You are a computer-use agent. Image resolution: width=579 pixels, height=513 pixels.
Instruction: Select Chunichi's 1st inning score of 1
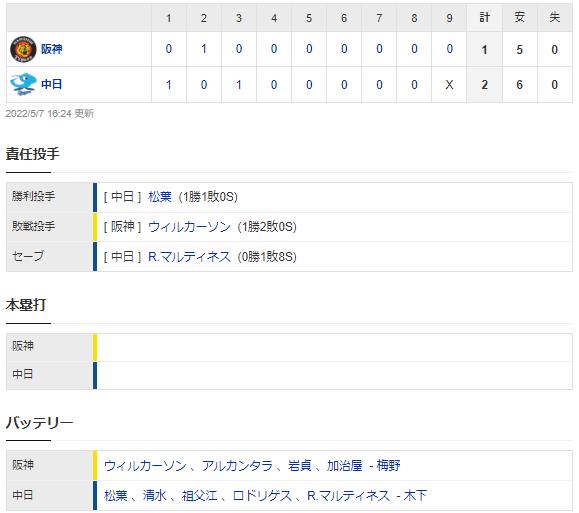coord(168,85)
